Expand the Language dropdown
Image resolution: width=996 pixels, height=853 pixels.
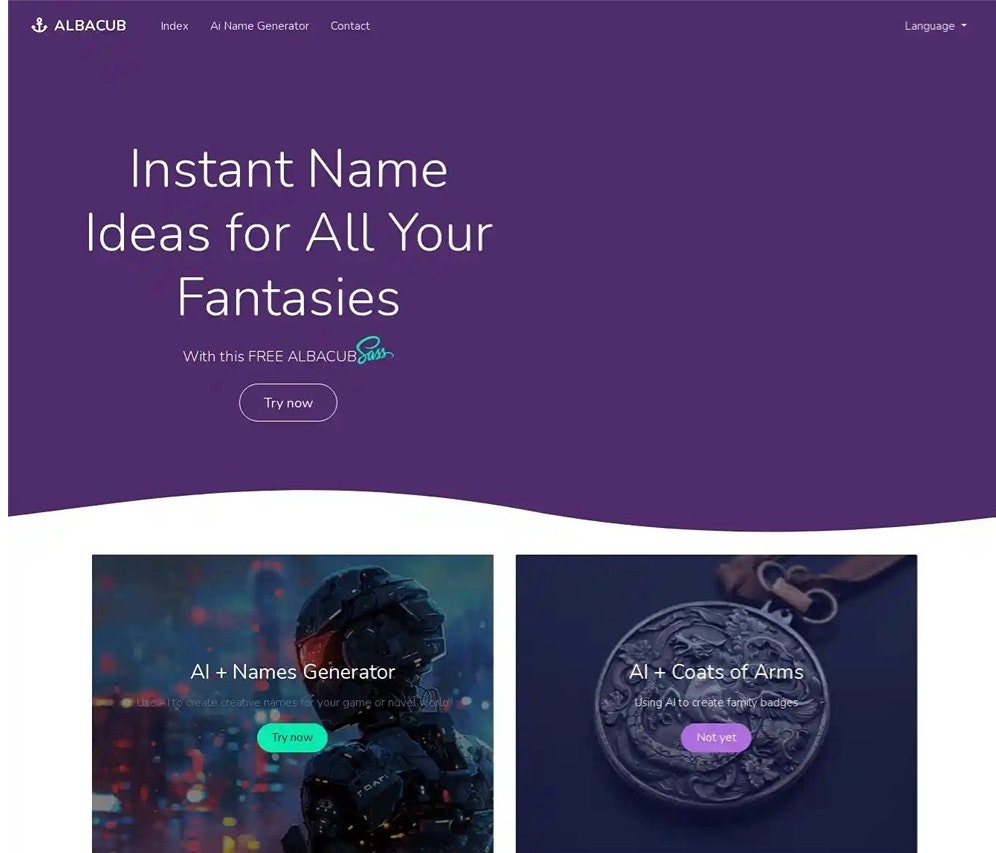(935, 26)
